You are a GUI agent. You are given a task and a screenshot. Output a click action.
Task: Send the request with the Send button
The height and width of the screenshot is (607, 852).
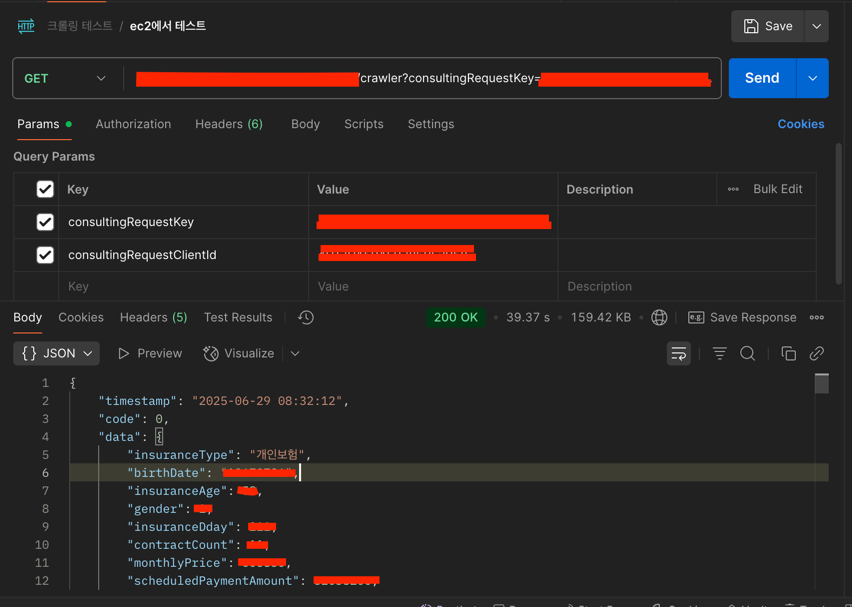pos(762,78)
